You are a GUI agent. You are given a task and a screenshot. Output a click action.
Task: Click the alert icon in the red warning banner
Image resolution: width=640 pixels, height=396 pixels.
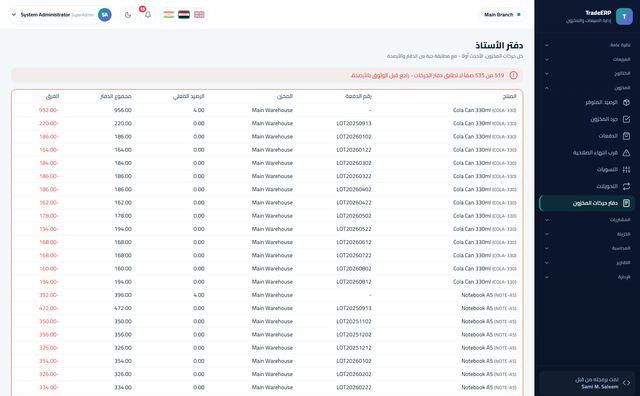(x=513, y=76)
